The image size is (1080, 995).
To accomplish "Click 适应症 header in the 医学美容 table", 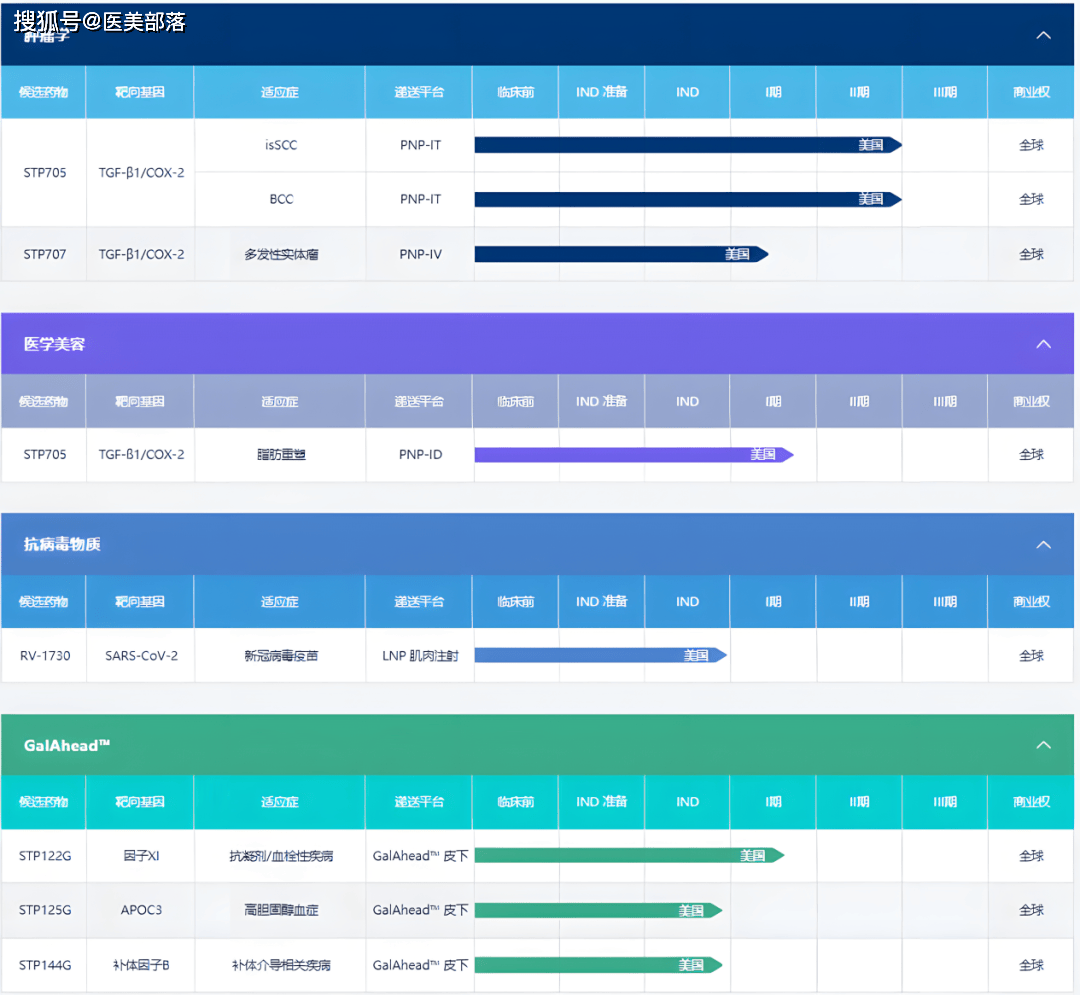I will point(280,401).
